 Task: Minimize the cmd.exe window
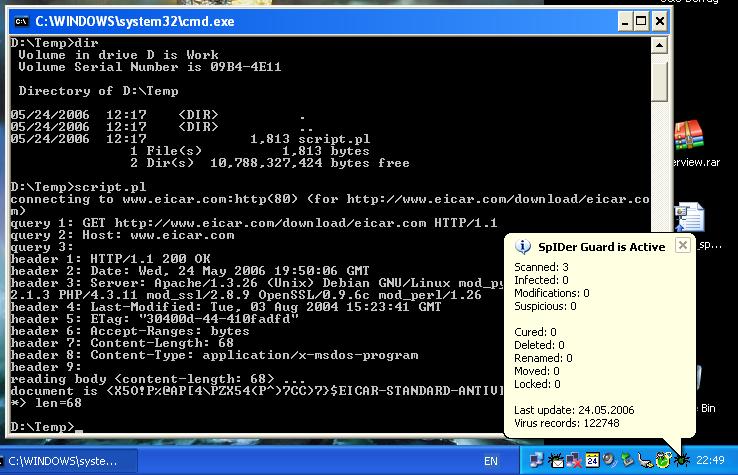coord(625,21)
